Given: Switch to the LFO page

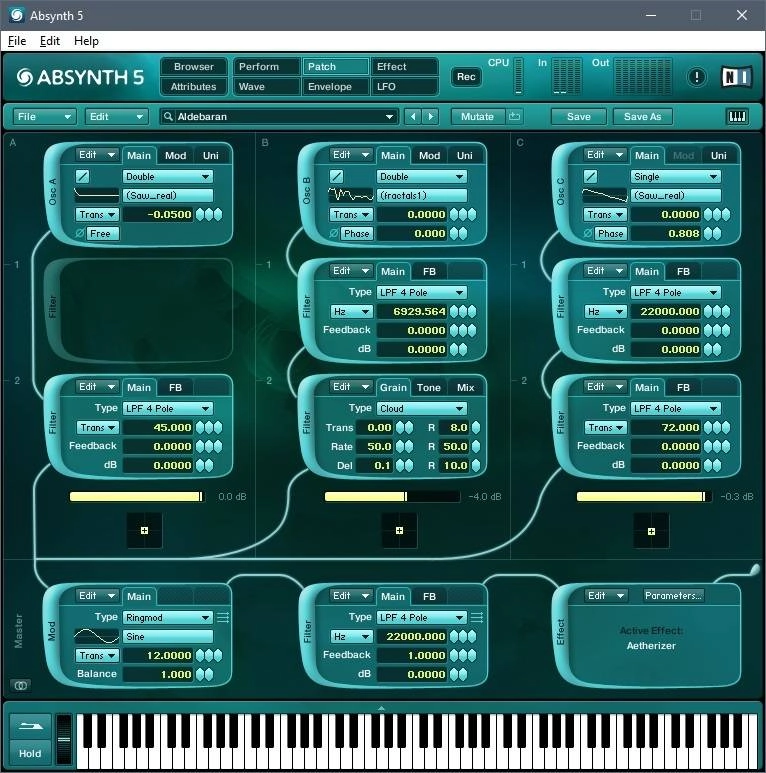Looking at the screenshot, I should point(404,87).
